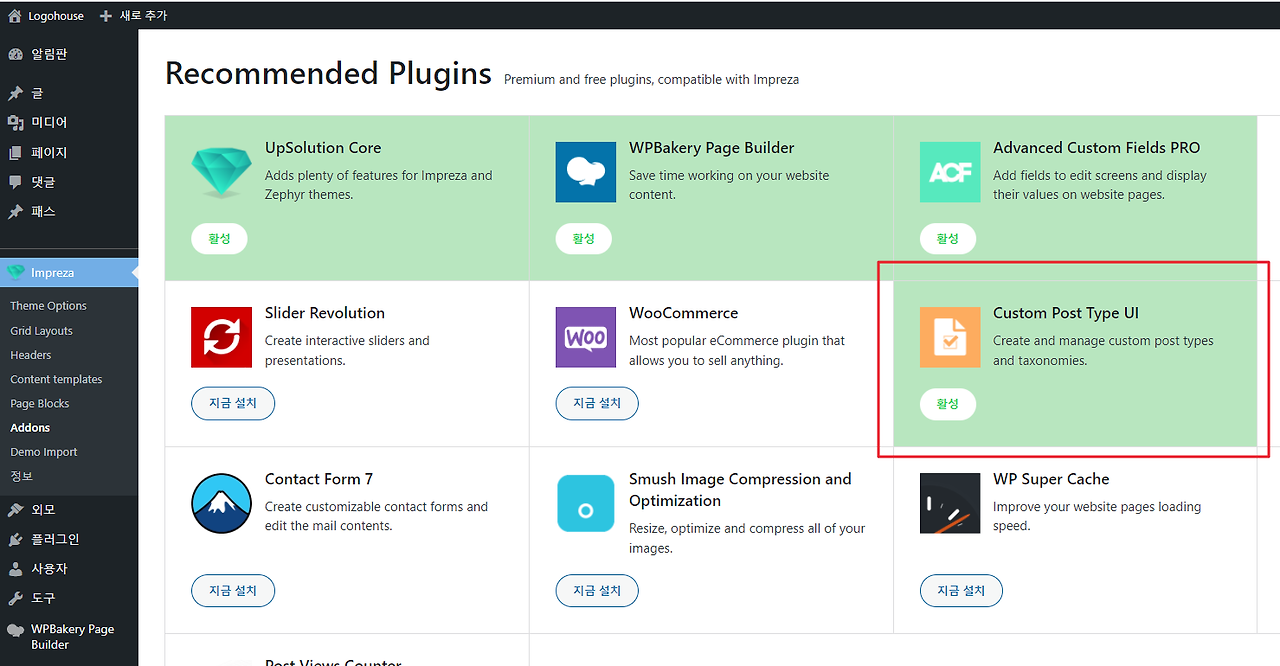The image size is (1280, 666).
Task: Click the Impreza diamond sidebar icon
Action: click(15, 273)
